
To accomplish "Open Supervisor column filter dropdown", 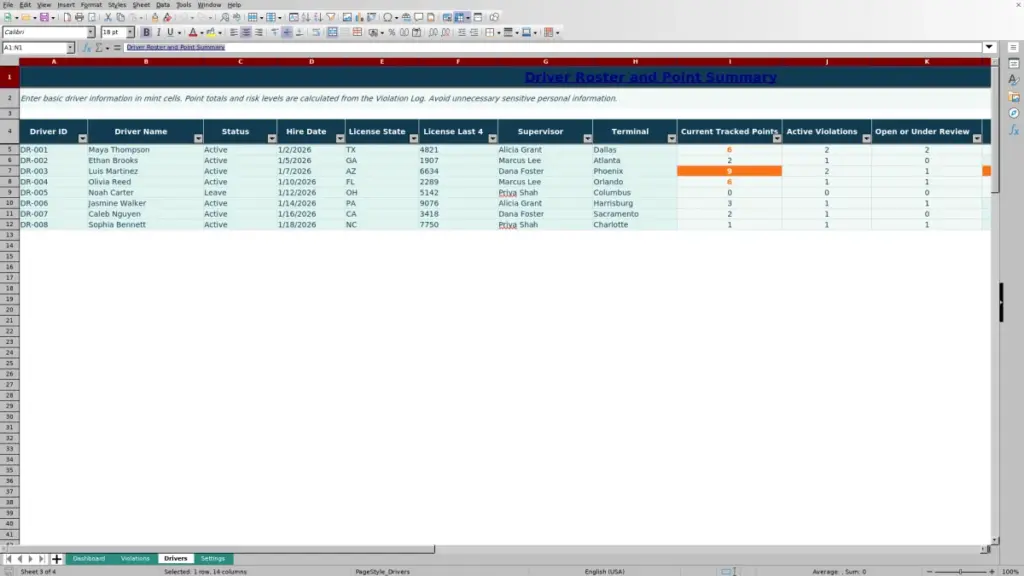I will [x=587, y=138].
